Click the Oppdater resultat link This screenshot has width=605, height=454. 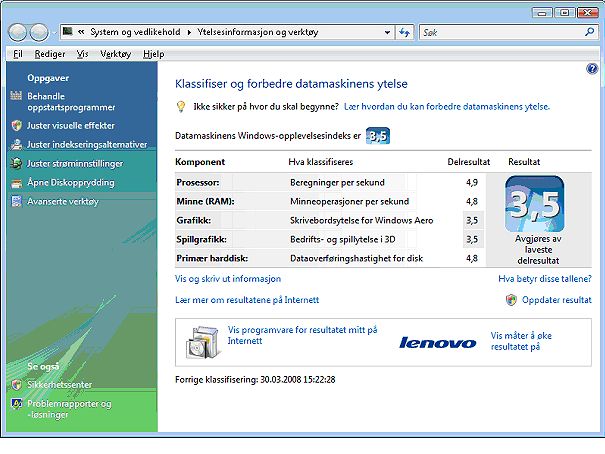[x=556, y=300]
